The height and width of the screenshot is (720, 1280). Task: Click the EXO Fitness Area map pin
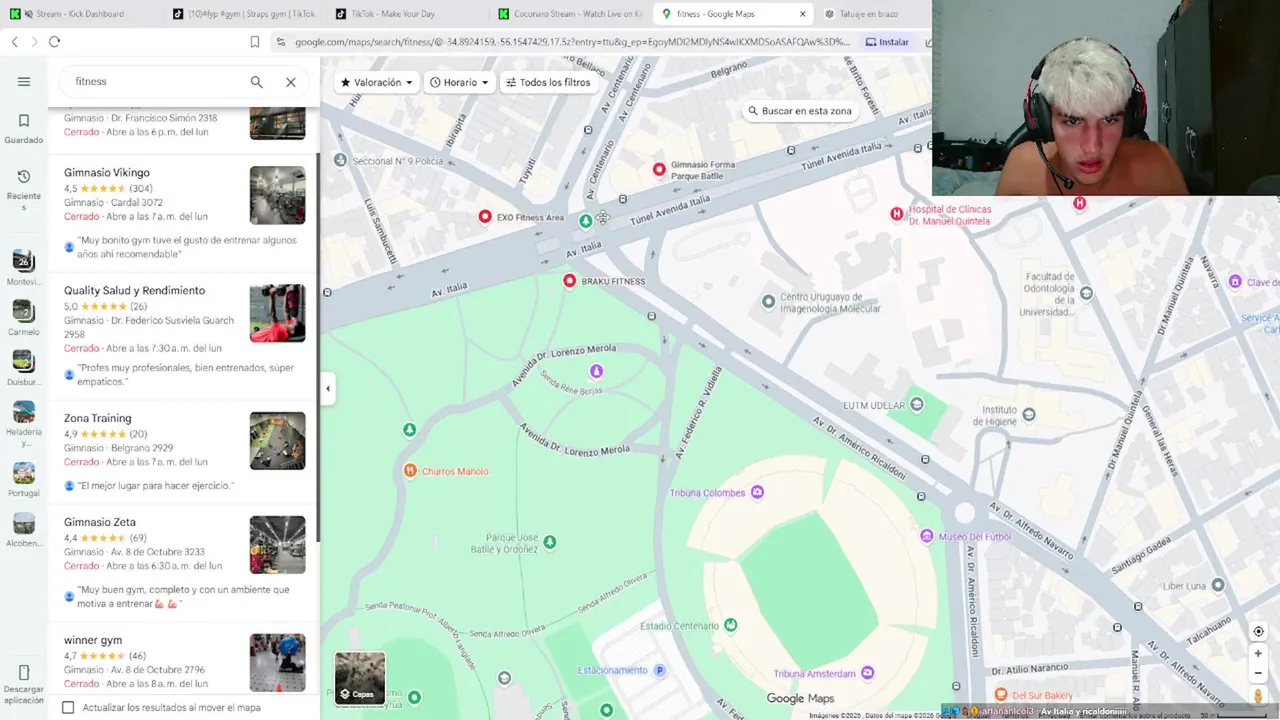click(485, 216)
